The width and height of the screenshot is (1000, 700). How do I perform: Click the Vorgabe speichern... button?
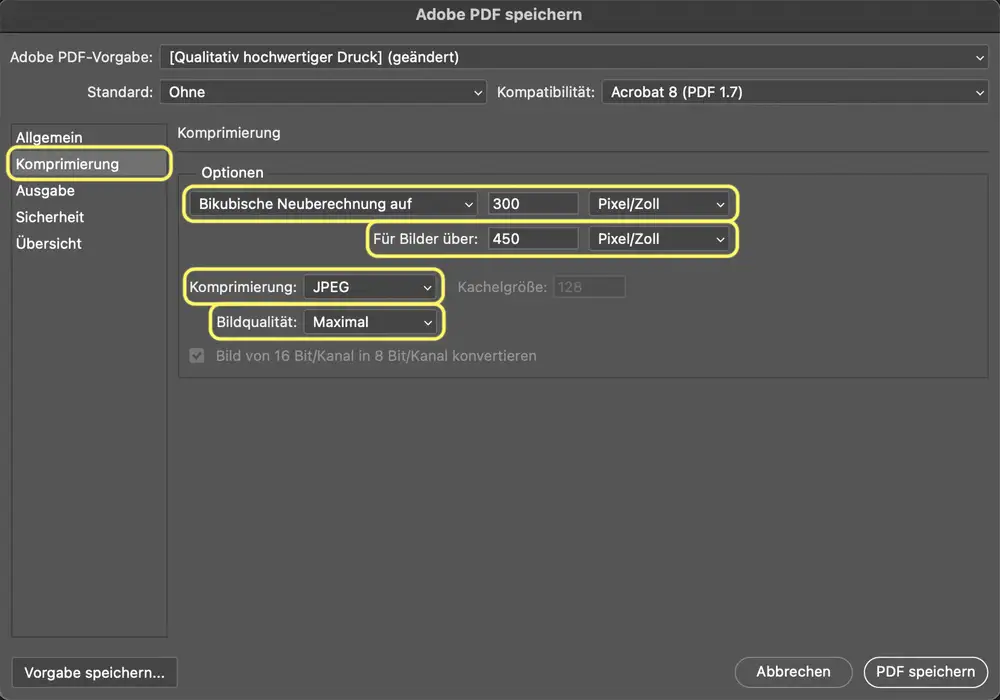coord(94,673)
